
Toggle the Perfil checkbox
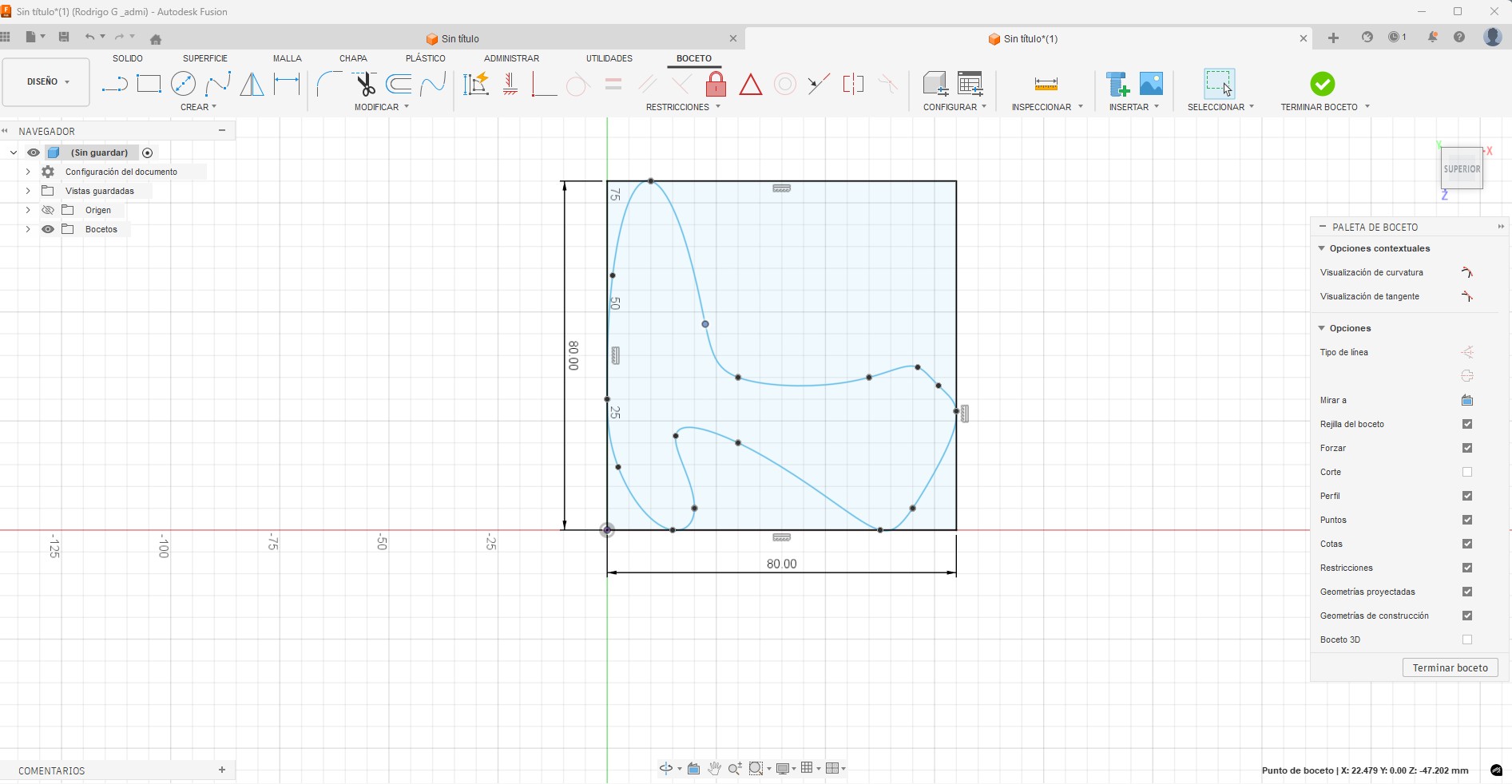point(1467,496)
